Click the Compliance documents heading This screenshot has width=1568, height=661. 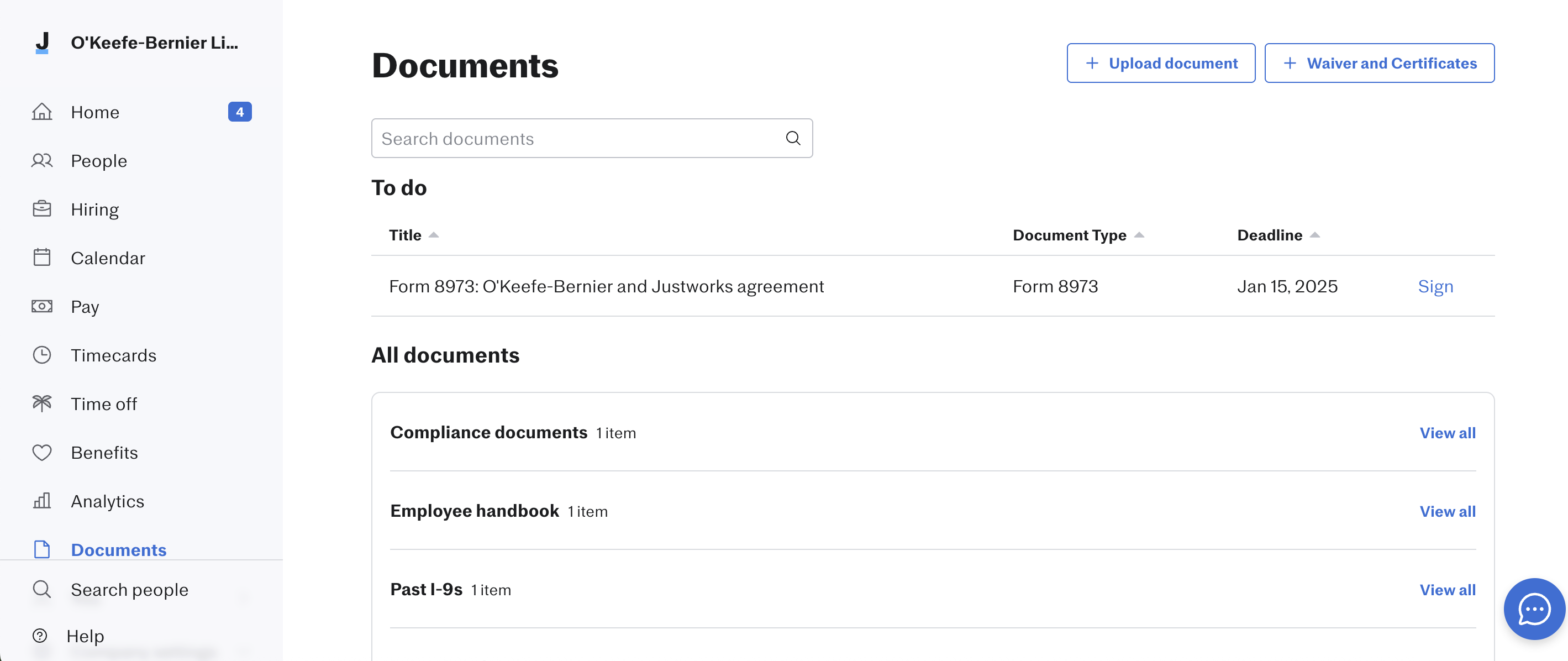(488, 432)
